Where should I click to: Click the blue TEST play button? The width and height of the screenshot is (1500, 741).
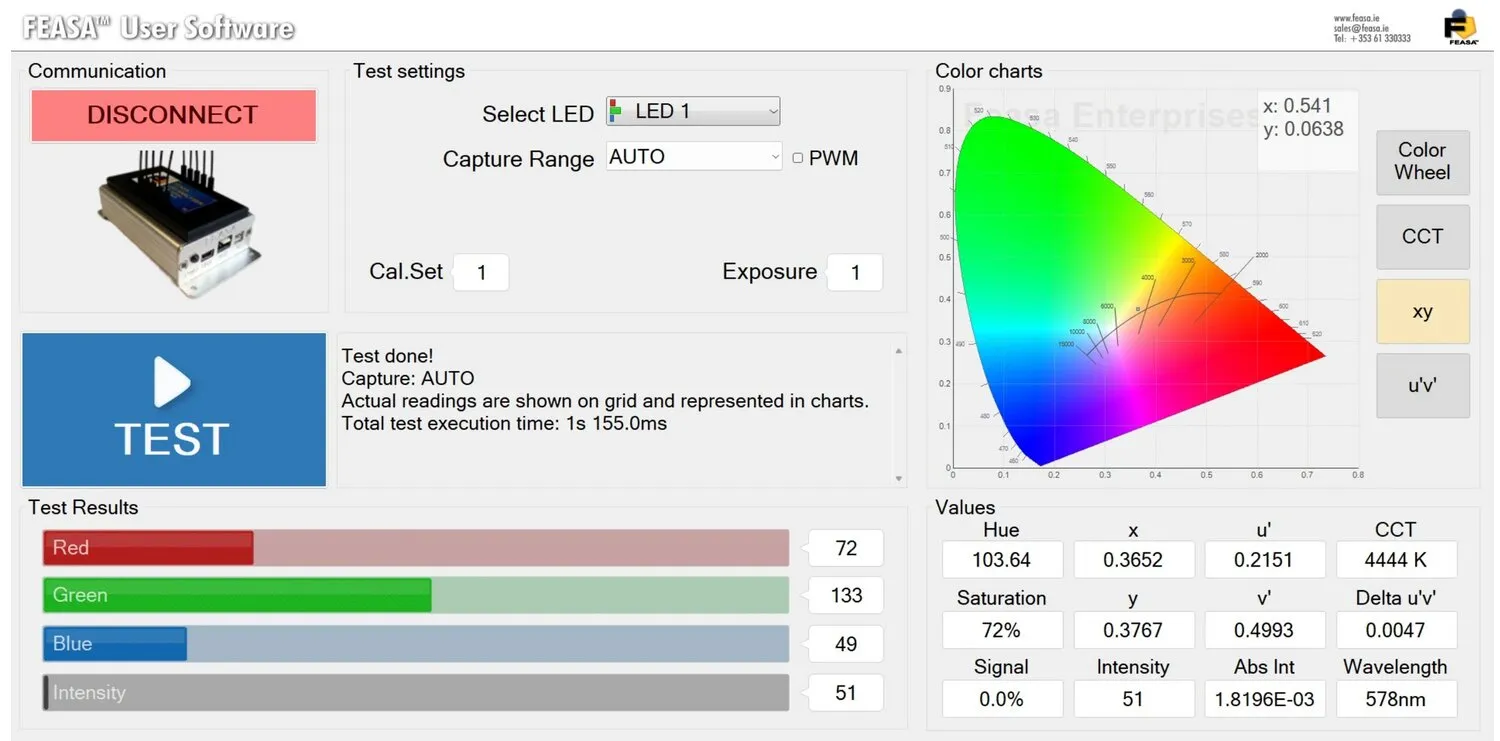174,410
